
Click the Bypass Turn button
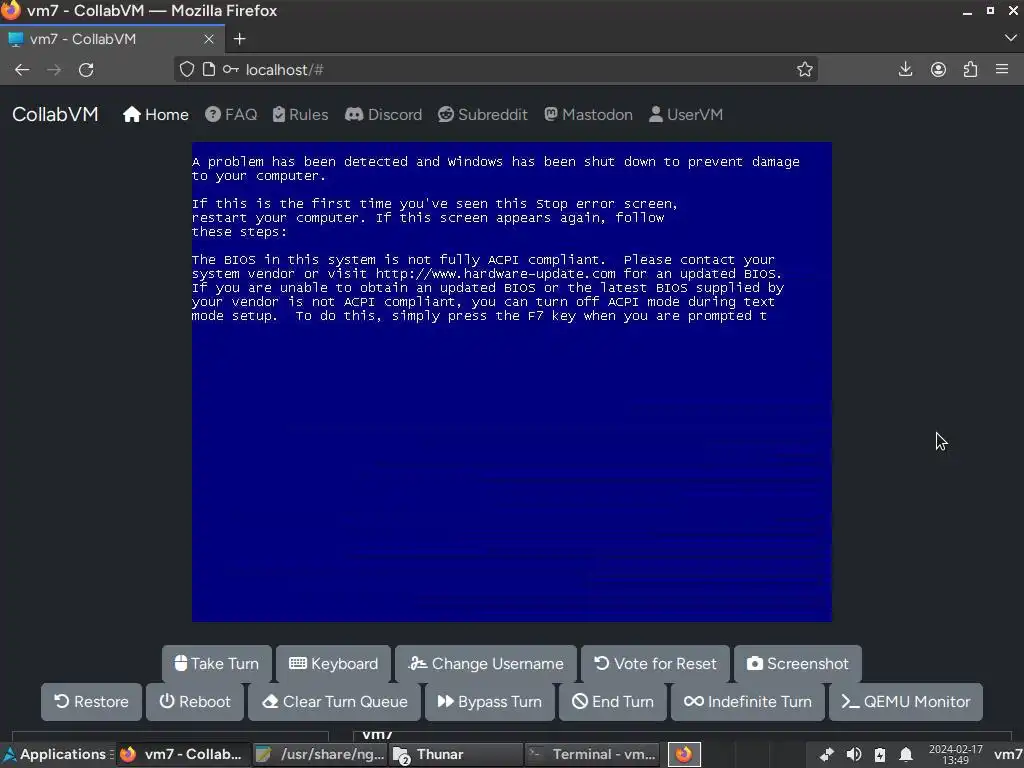click(x=490, y=701)
